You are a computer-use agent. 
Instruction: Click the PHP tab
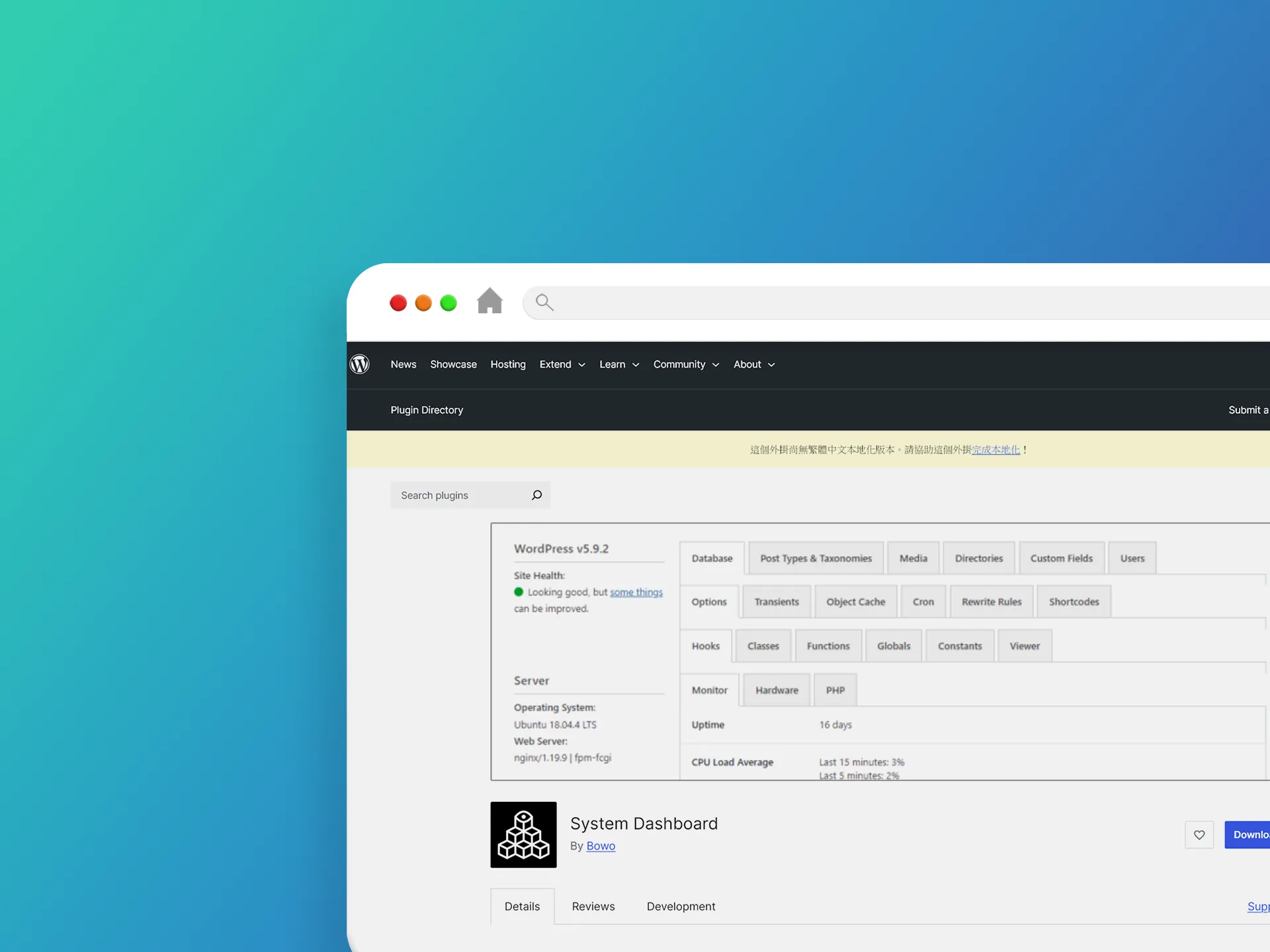(x=835, y=690)
